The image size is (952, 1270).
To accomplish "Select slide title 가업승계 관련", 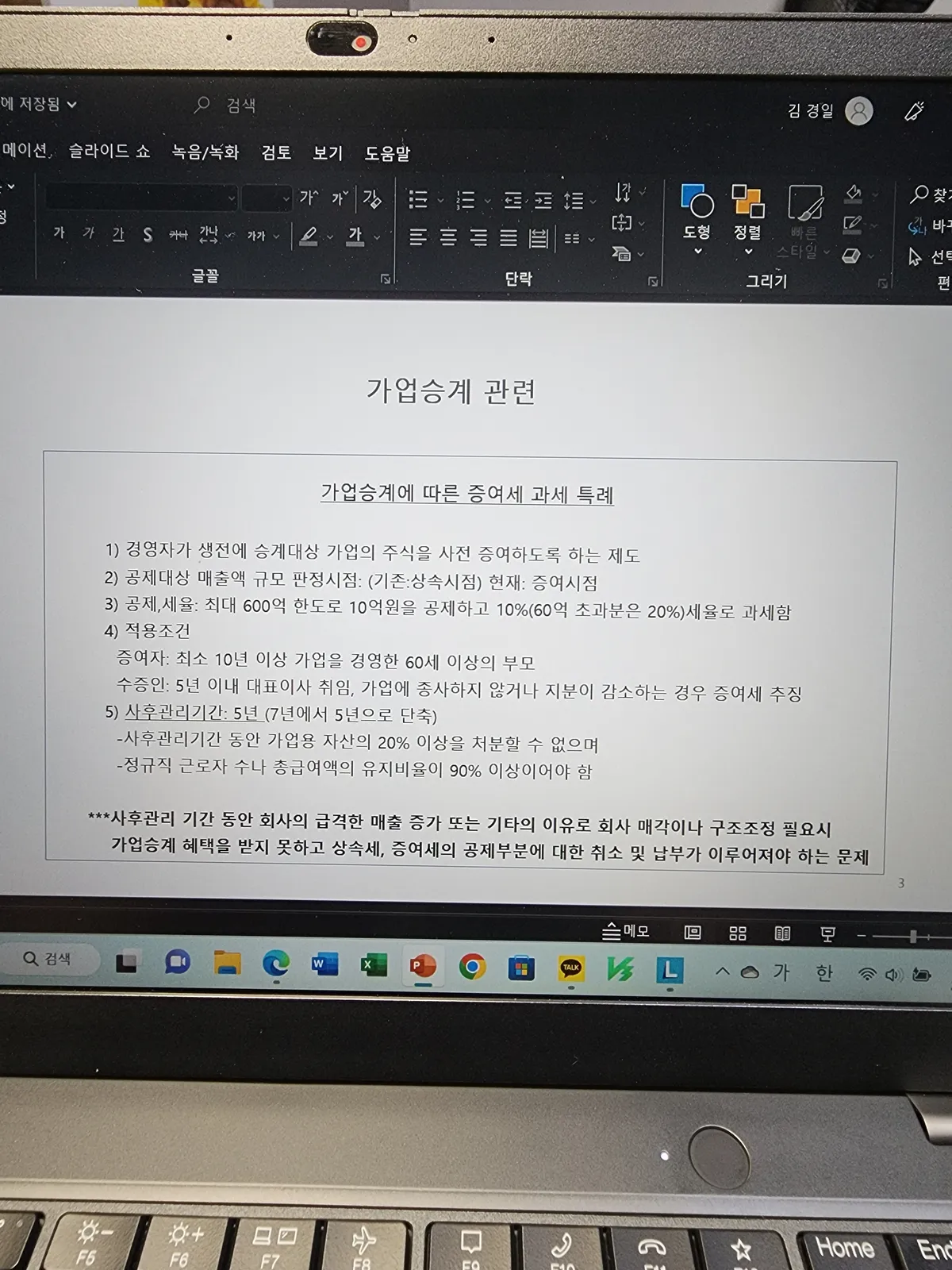I will [x=451, y=391].
